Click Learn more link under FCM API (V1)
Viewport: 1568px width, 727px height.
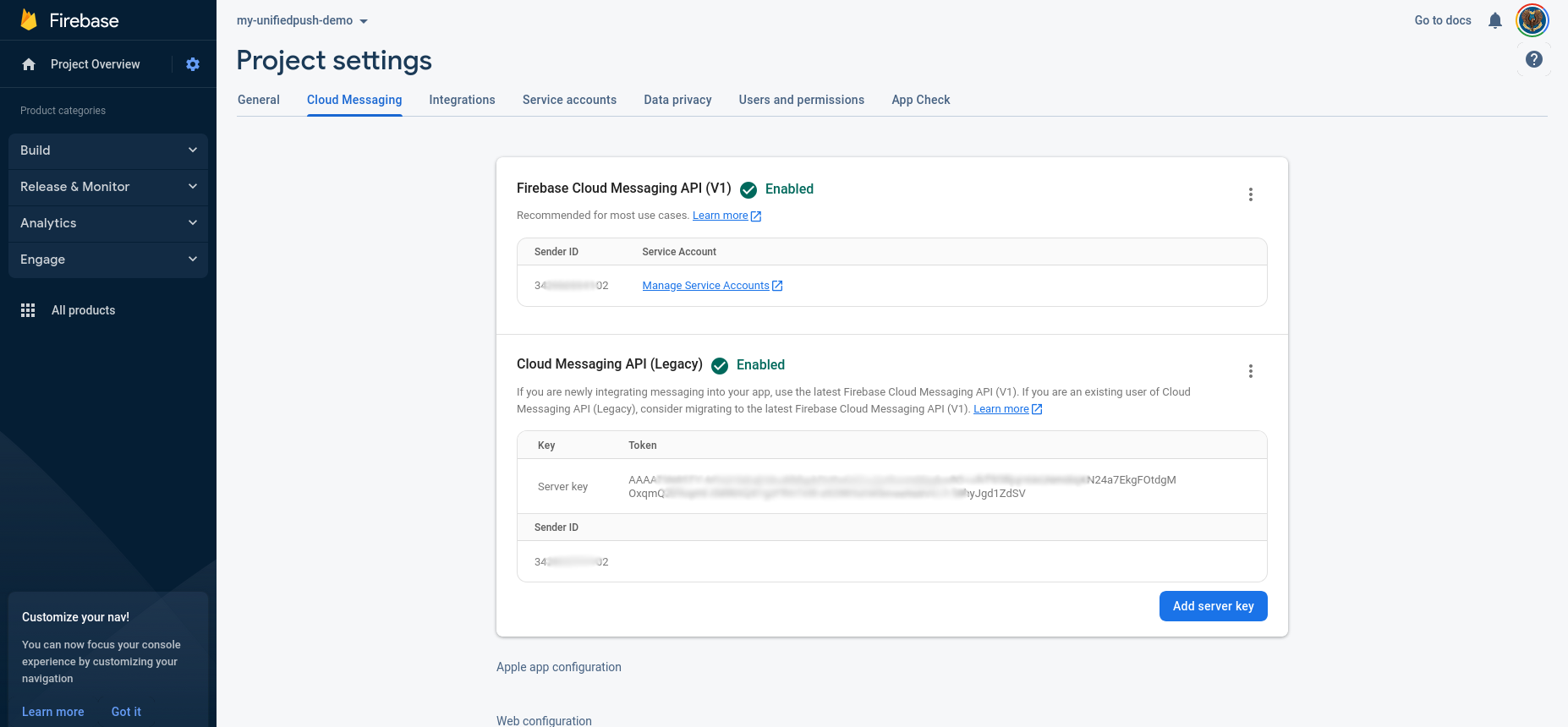(721, 216)
